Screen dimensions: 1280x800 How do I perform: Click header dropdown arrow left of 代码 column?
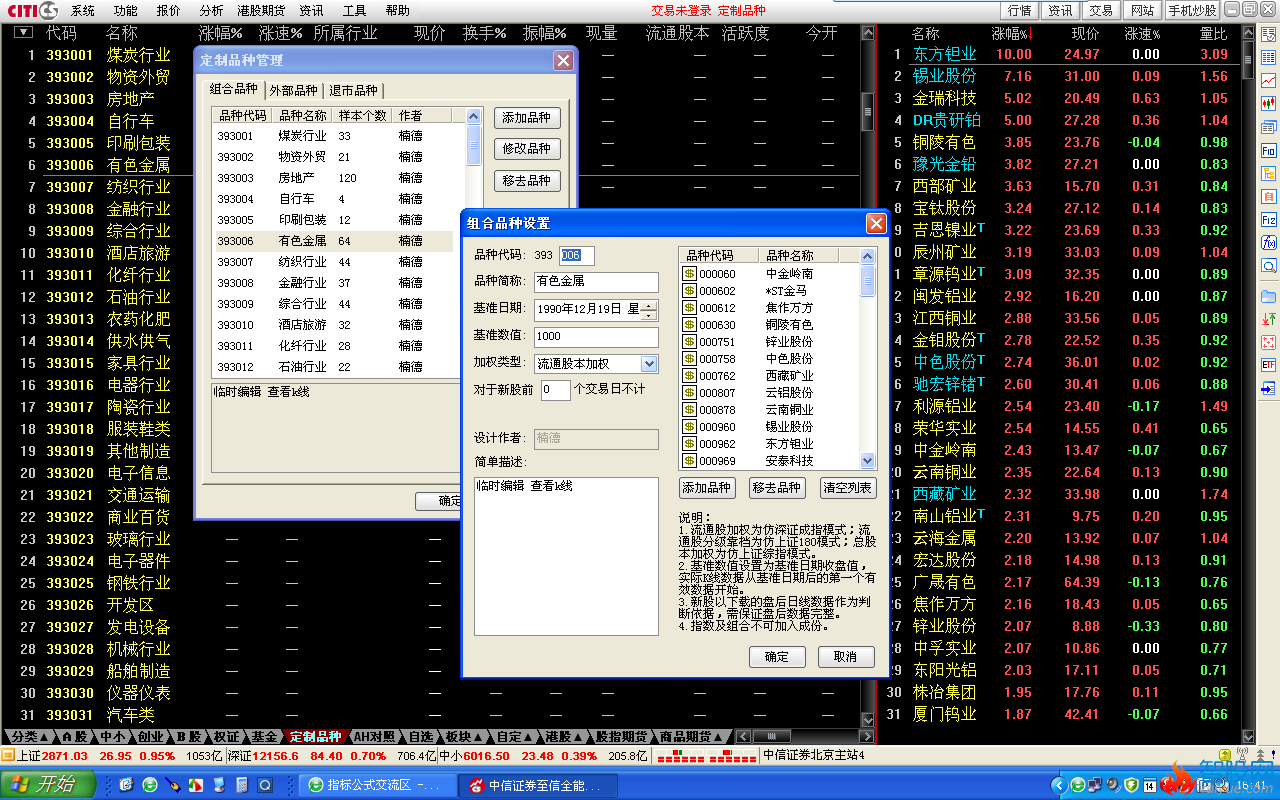23,33
